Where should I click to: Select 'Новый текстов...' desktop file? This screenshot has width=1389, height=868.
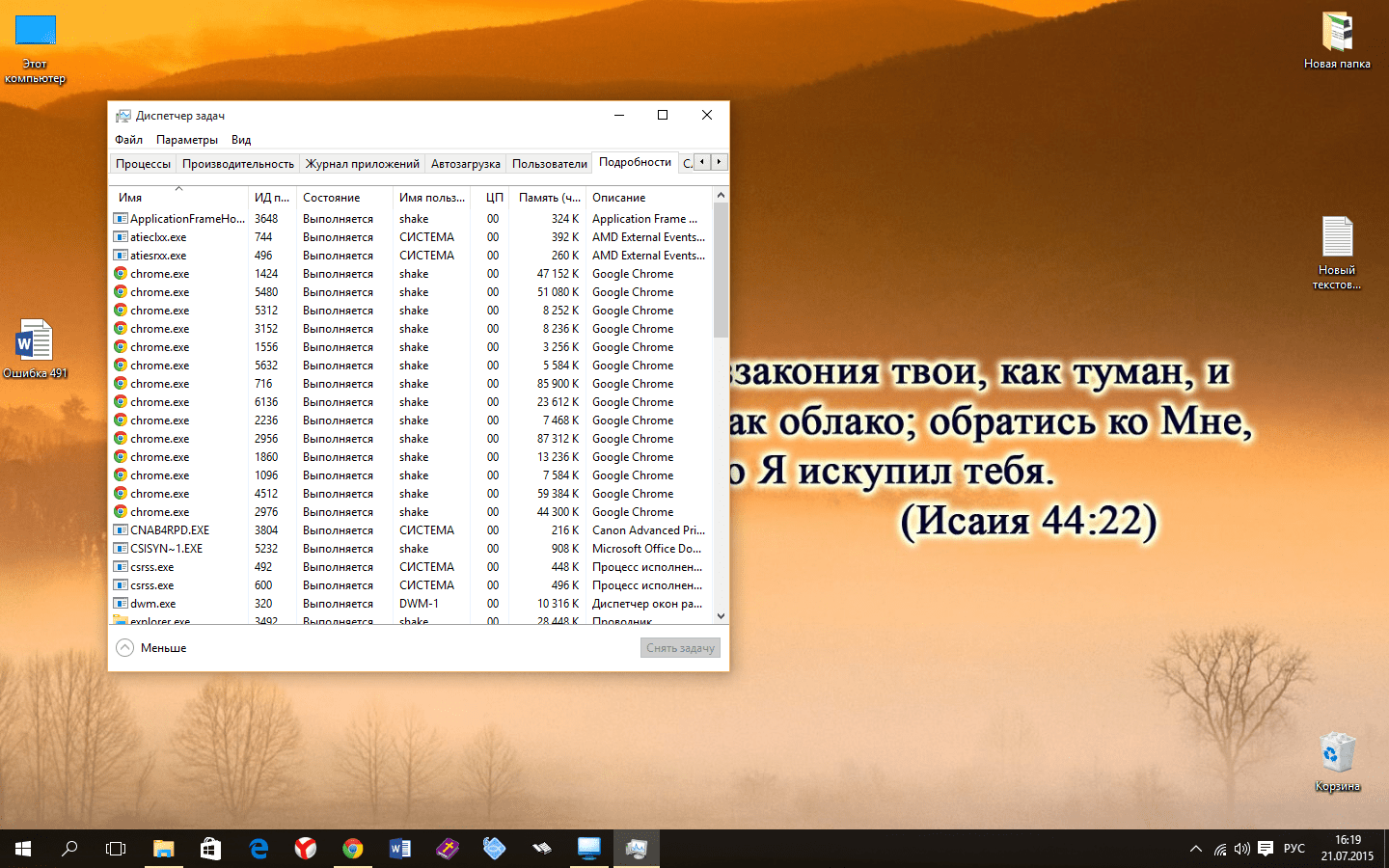click(x=1337, y=253)
